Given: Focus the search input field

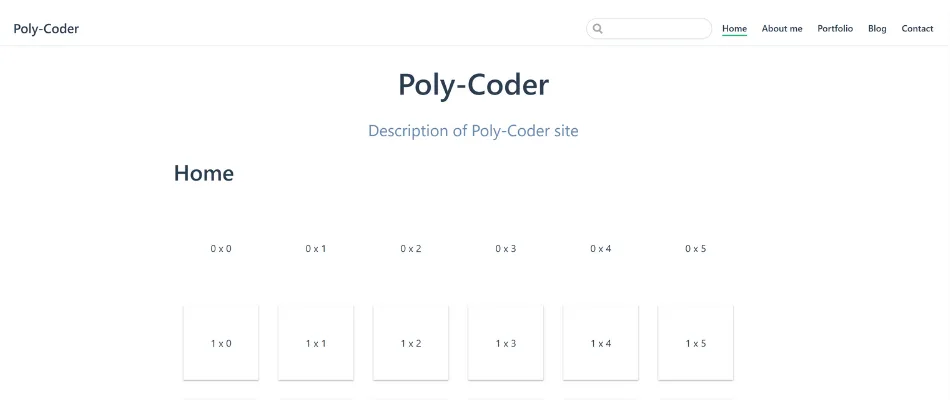Looking at the screenshot, I should [x=656, y=29].
